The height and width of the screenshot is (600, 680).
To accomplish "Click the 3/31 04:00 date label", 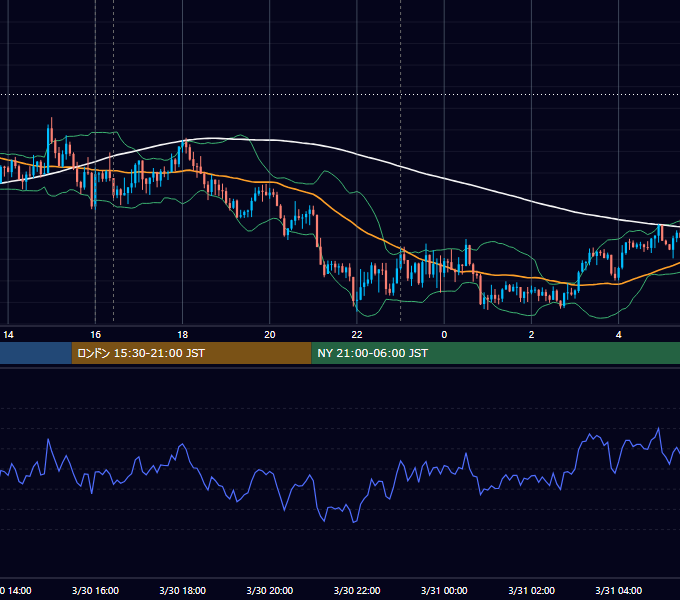I will 618,590.
